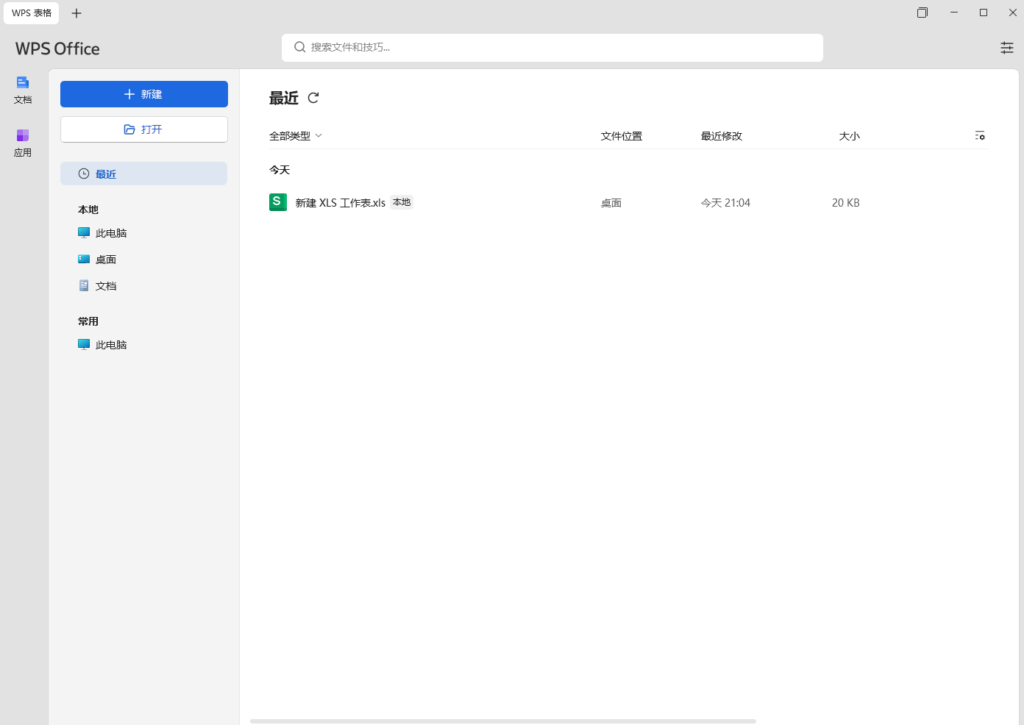This screenshot has width=1024, height=725.
Task: Open the 应用 apps panel
Action: click(x=22, y=142)
